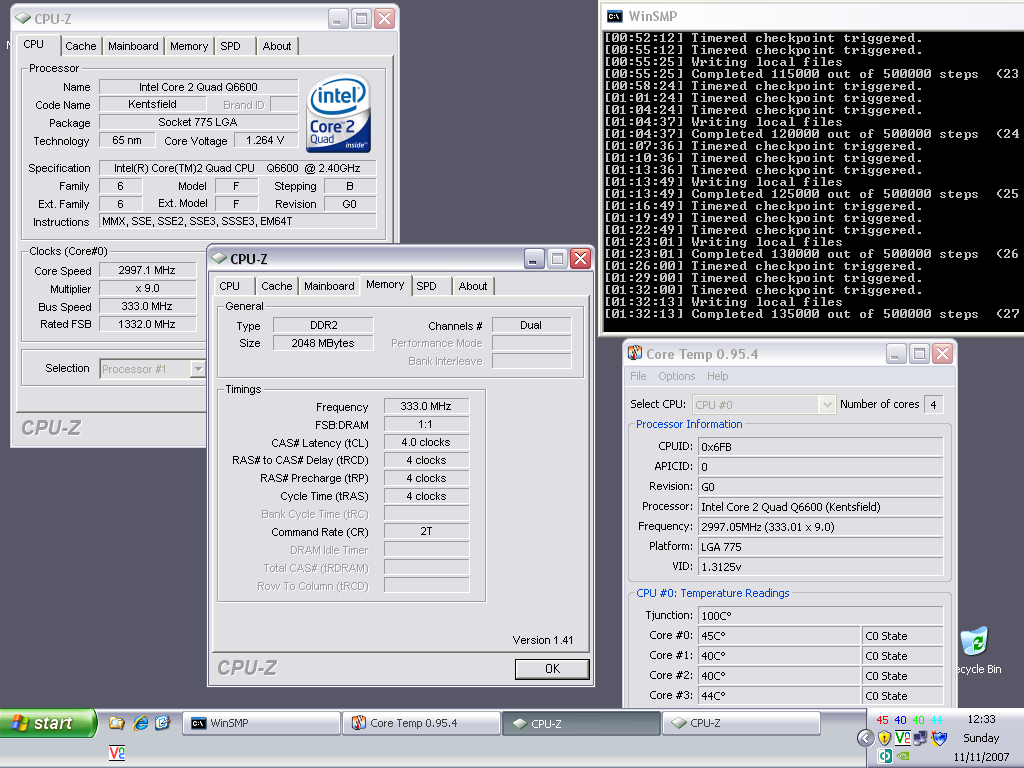Switch to Cache tab in rear CPU-Z window
The image size is (1024, 768).
[x=81, y=46]
